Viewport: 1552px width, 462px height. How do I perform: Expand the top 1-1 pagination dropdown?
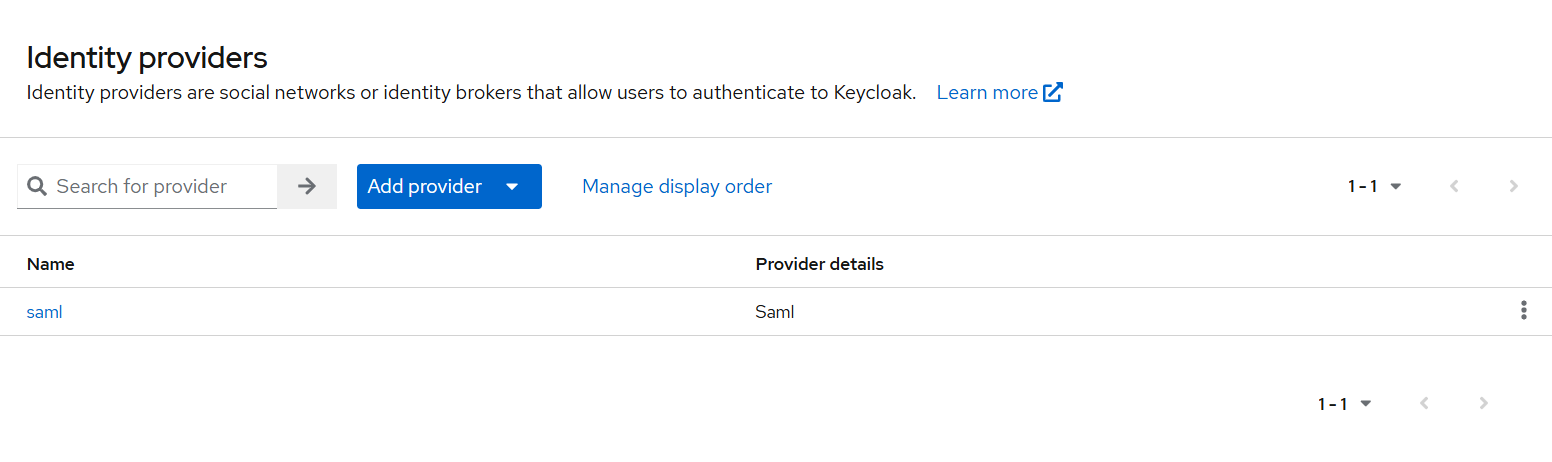(x=1375, y=186)
